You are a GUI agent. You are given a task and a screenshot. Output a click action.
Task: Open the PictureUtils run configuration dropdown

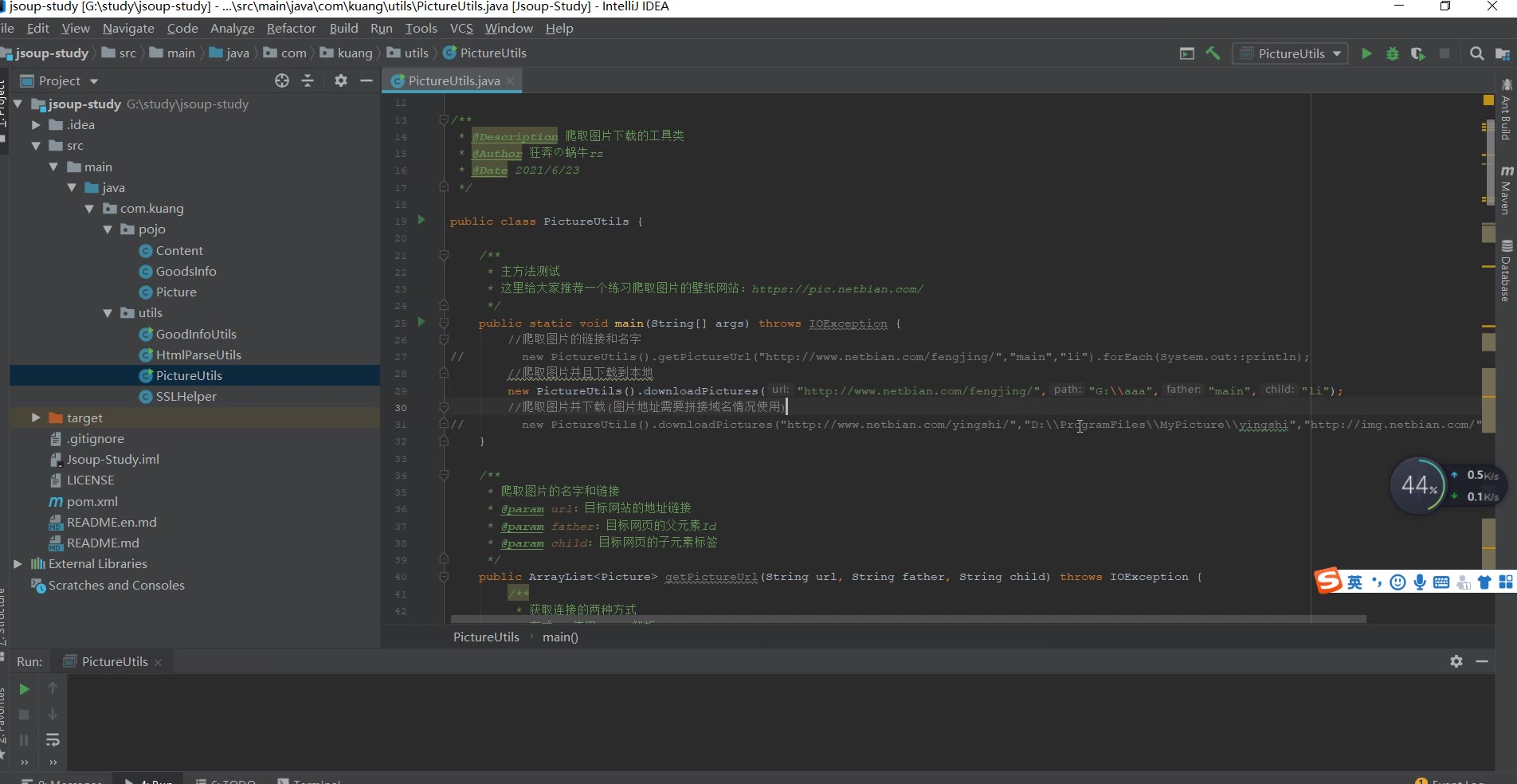click(1291, 53)
